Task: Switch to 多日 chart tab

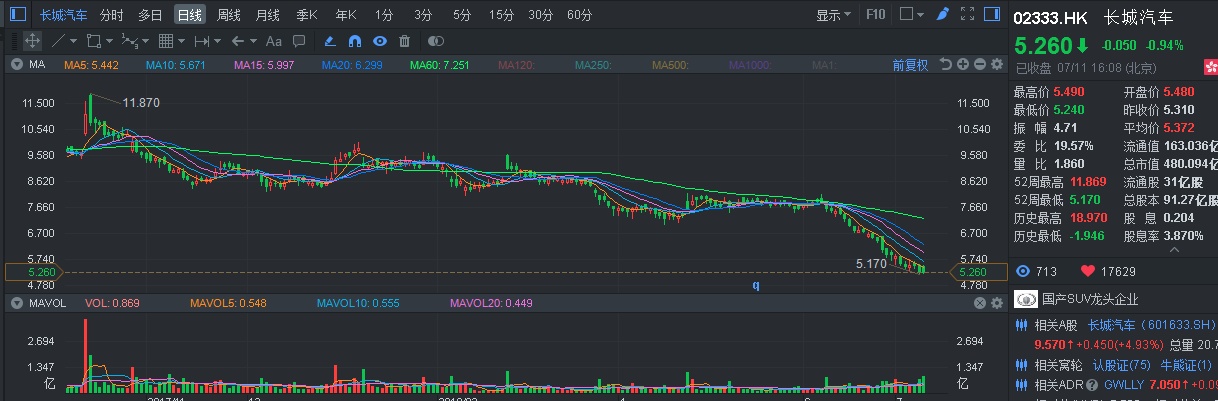Action: [150, 15]
